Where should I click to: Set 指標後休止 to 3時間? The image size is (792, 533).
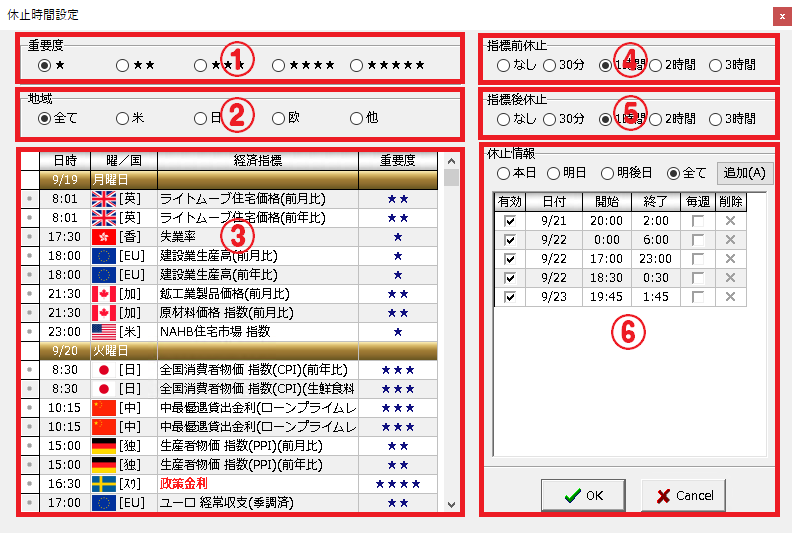(x=716, y=118)
